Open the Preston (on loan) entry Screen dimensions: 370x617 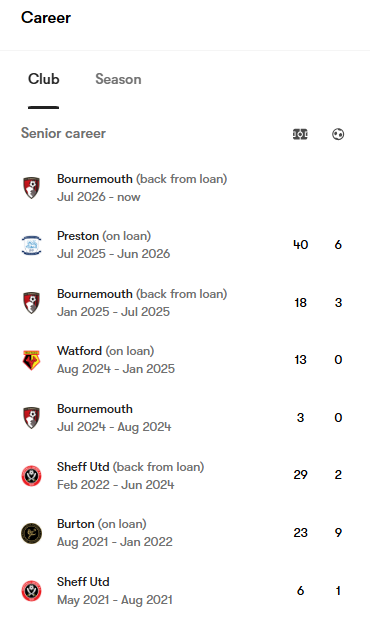coord(185,245)
